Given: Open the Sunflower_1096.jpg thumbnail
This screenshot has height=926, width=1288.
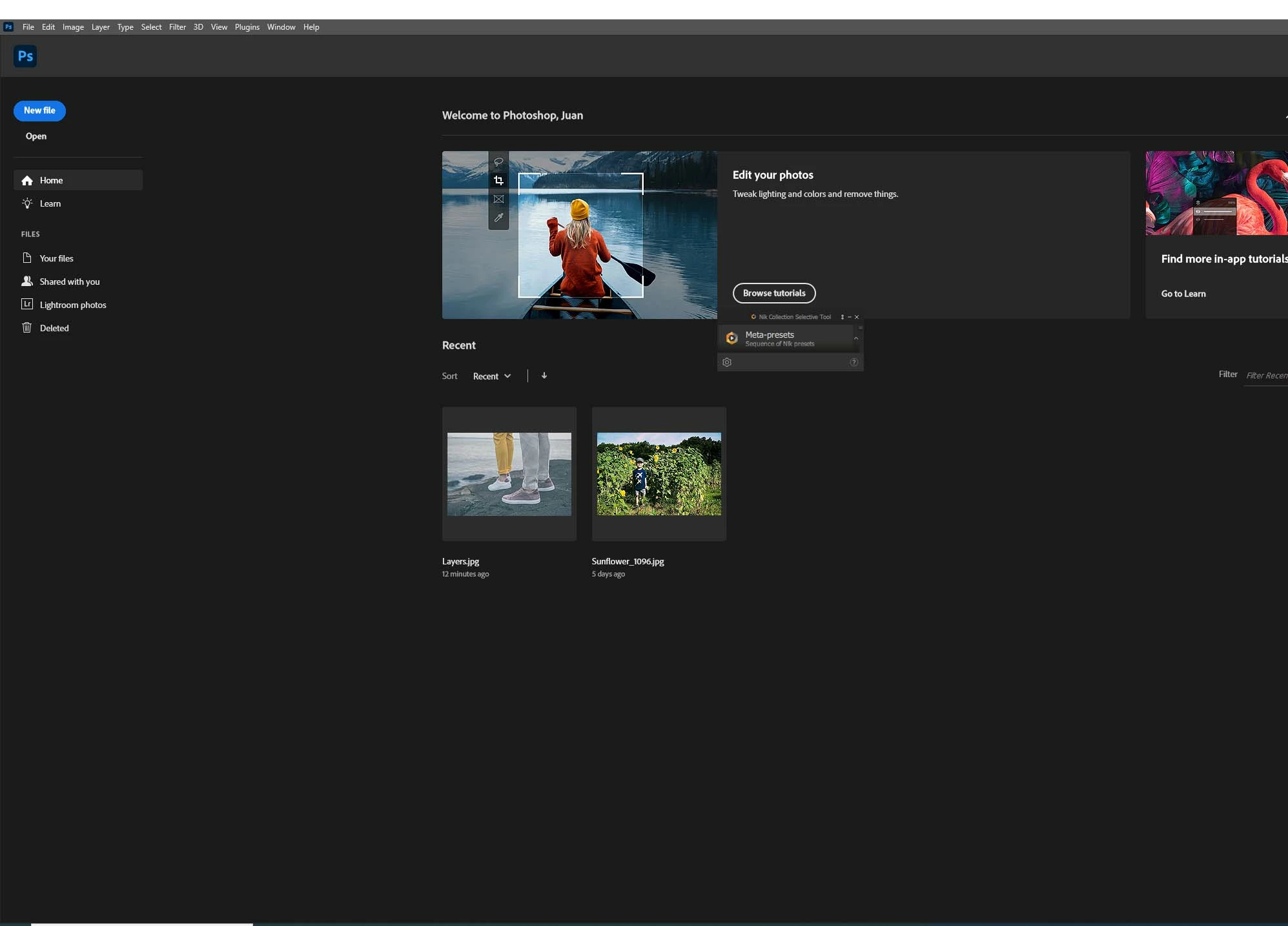Looking at the screenshot, I should [659, 474].
